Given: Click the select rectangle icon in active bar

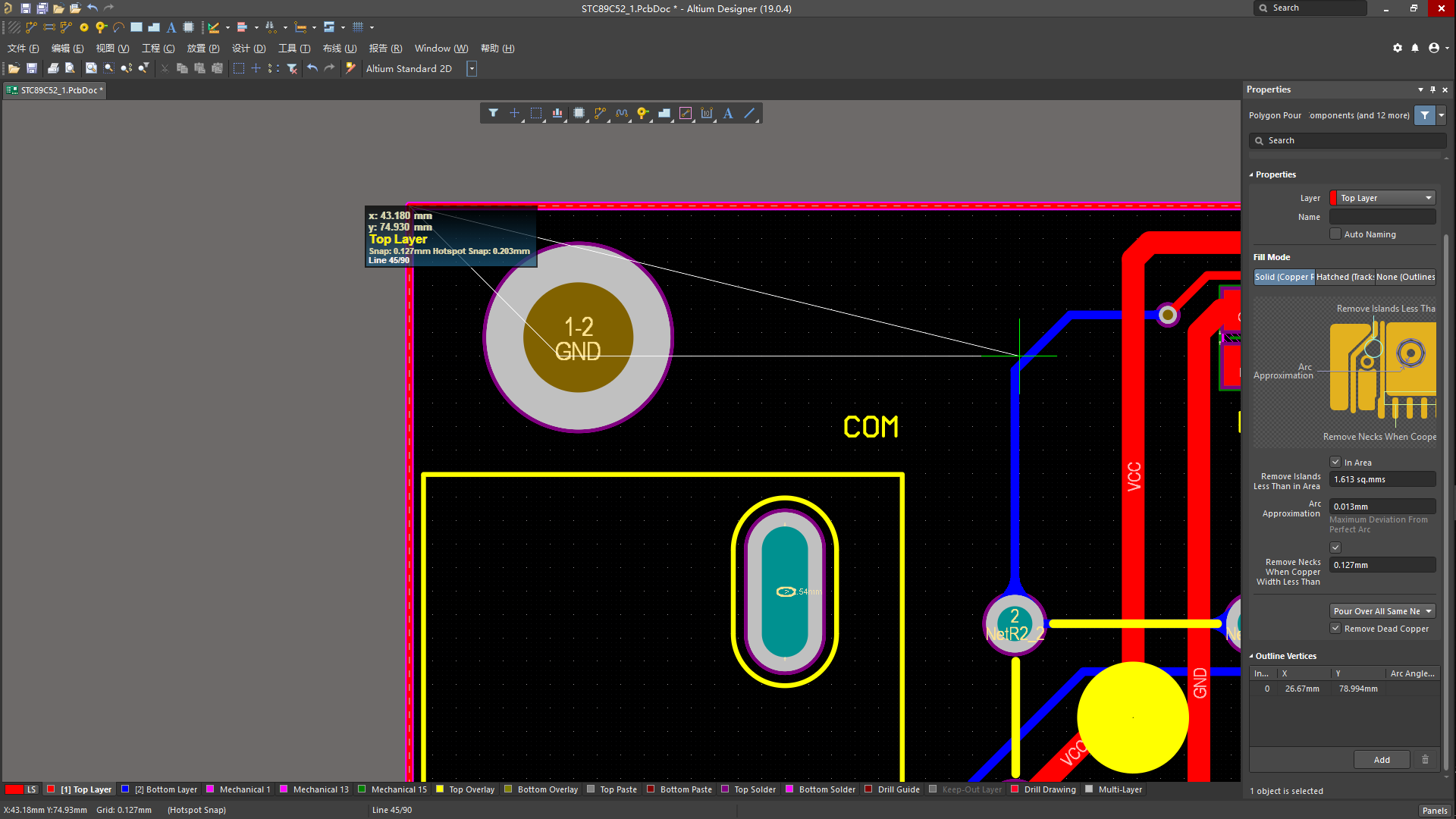Looking at the screenshot, I should coord(536,113).
